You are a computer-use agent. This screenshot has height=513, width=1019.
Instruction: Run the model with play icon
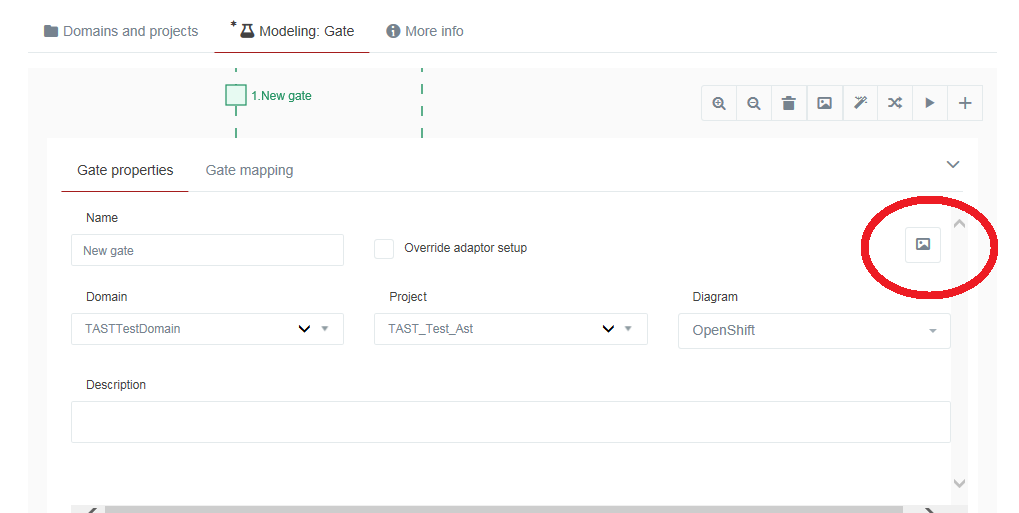930,103
